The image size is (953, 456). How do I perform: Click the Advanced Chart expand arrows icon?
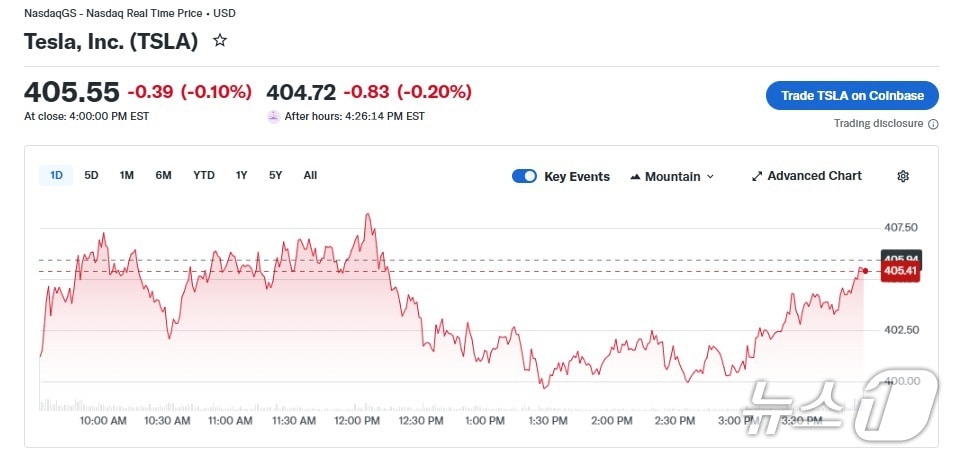(x=757, y=176)
